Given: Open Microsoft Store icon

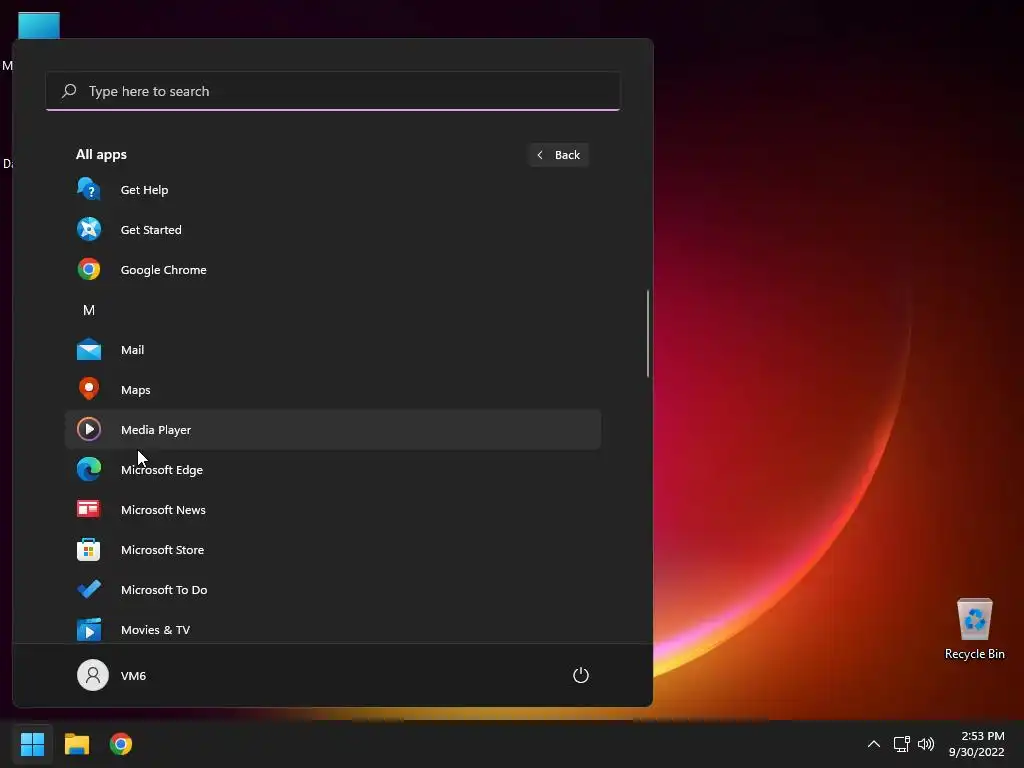Looking at the screenshot, I should click(x=89, y=549).
